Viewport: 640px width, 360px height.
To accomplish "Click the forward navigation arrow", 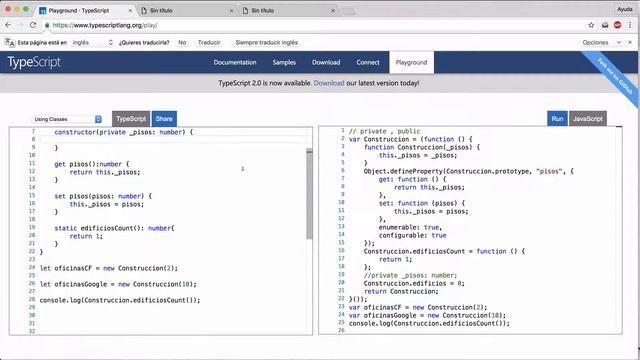I will pos(20,25).
